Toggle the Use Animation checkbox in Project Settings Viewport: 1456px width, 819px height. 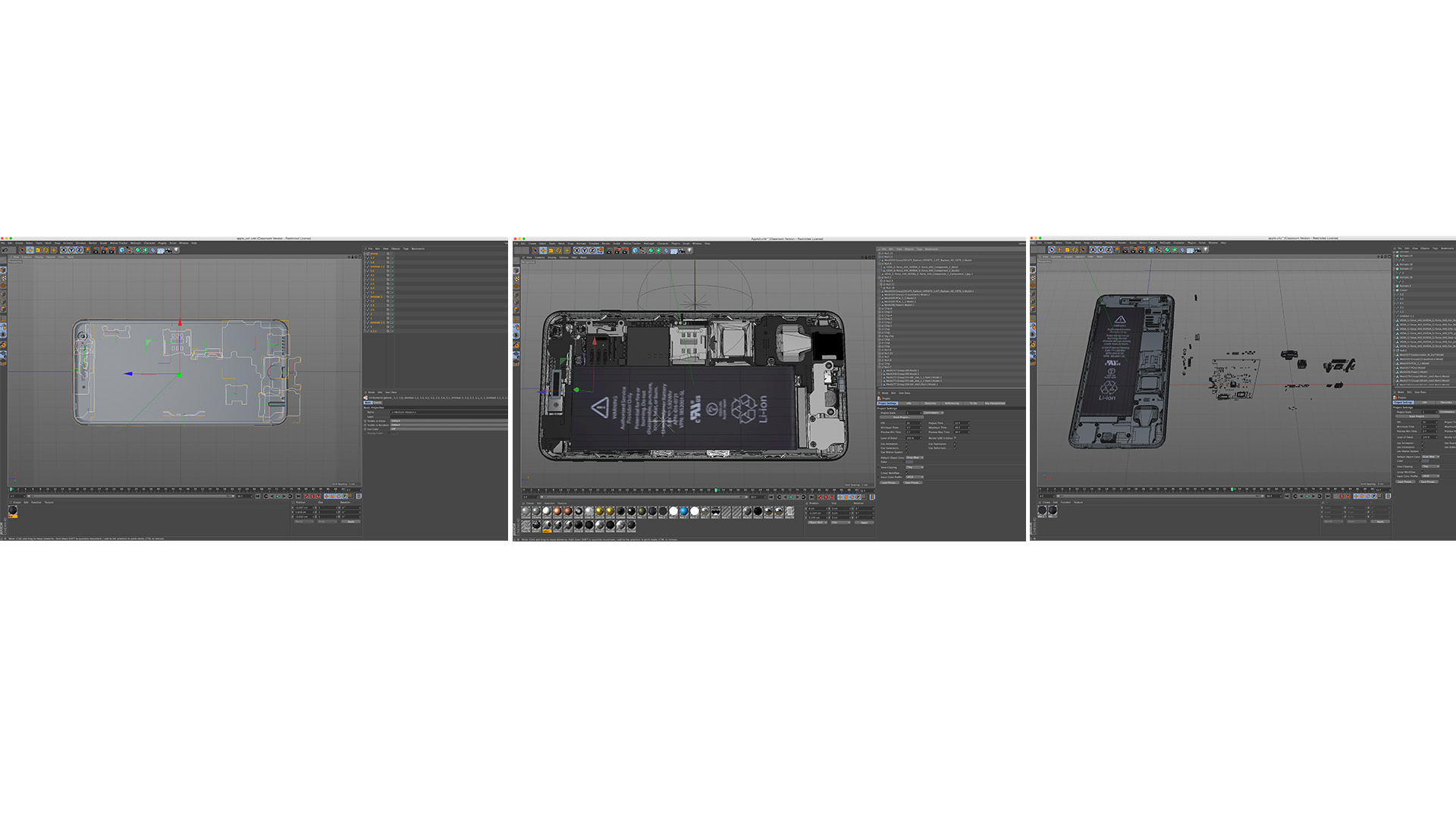(x=906, y=444)
